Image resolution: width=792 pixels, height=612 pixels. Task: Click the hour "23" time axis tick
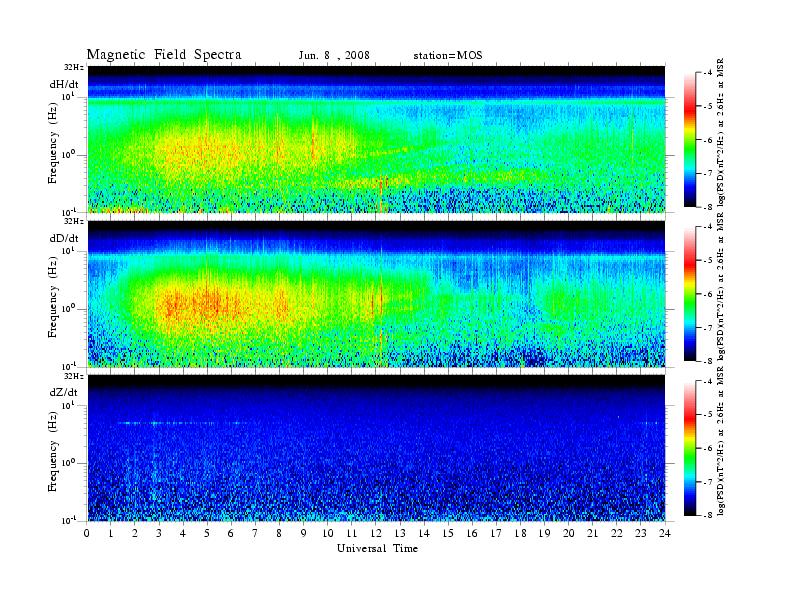pyautogui.click(x=641, y=533)
